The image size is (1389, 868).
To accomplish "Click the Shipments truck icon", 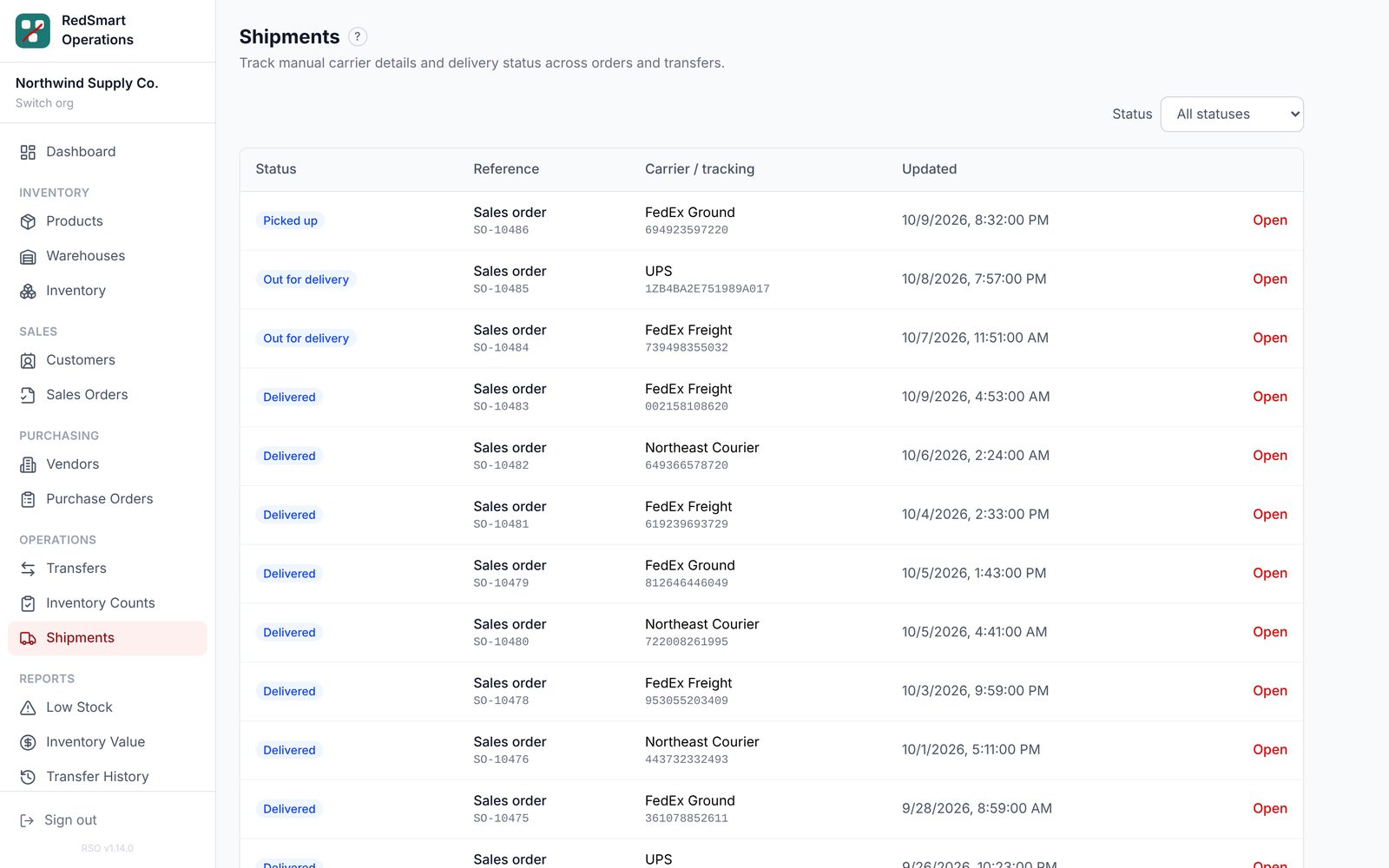I will click(28, 638).
